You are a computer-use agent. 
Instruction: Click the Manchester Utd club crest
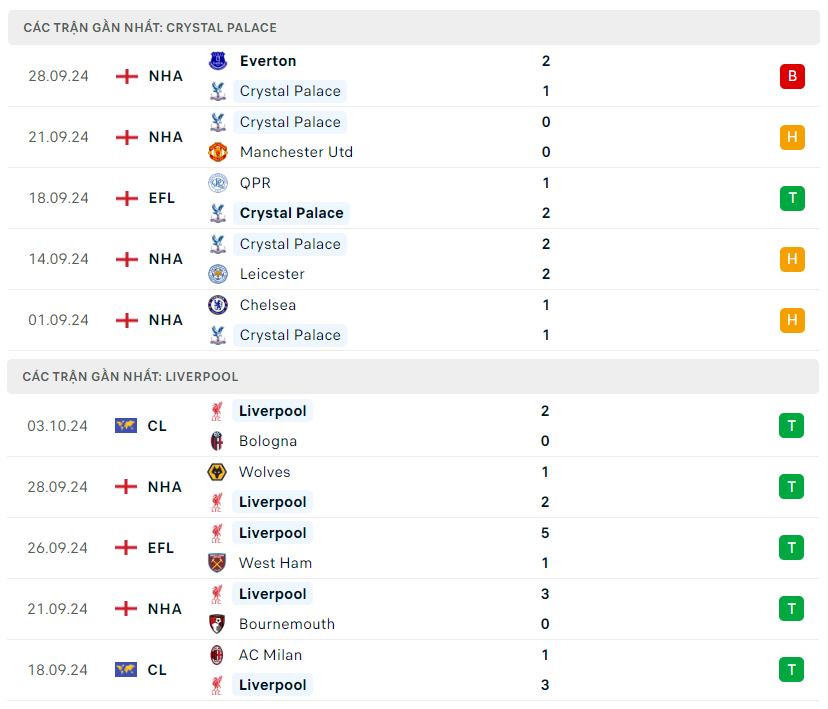click(x=217, y=152)
